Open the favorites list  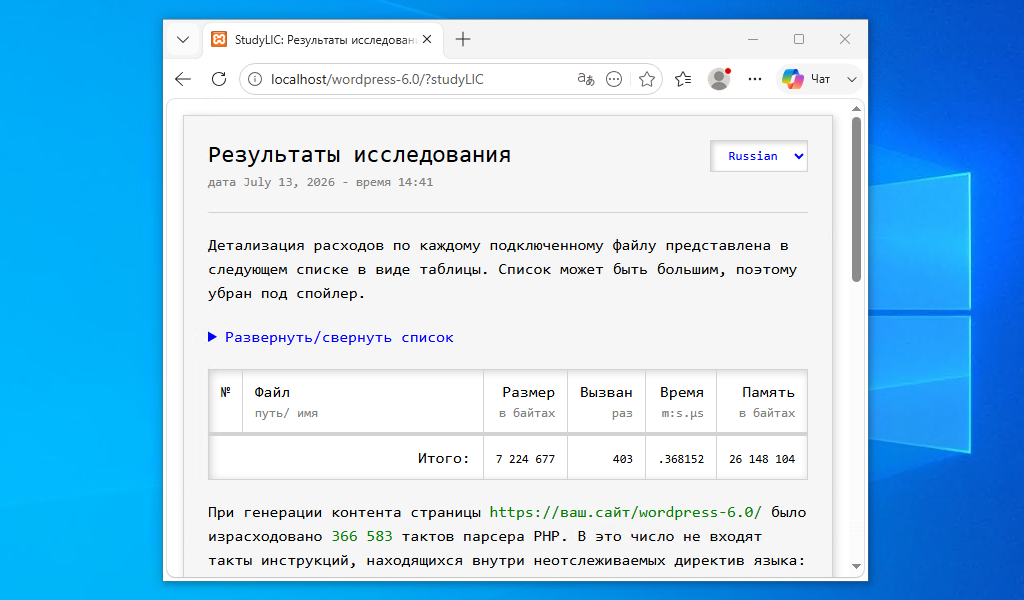click(x=683, y=79)
